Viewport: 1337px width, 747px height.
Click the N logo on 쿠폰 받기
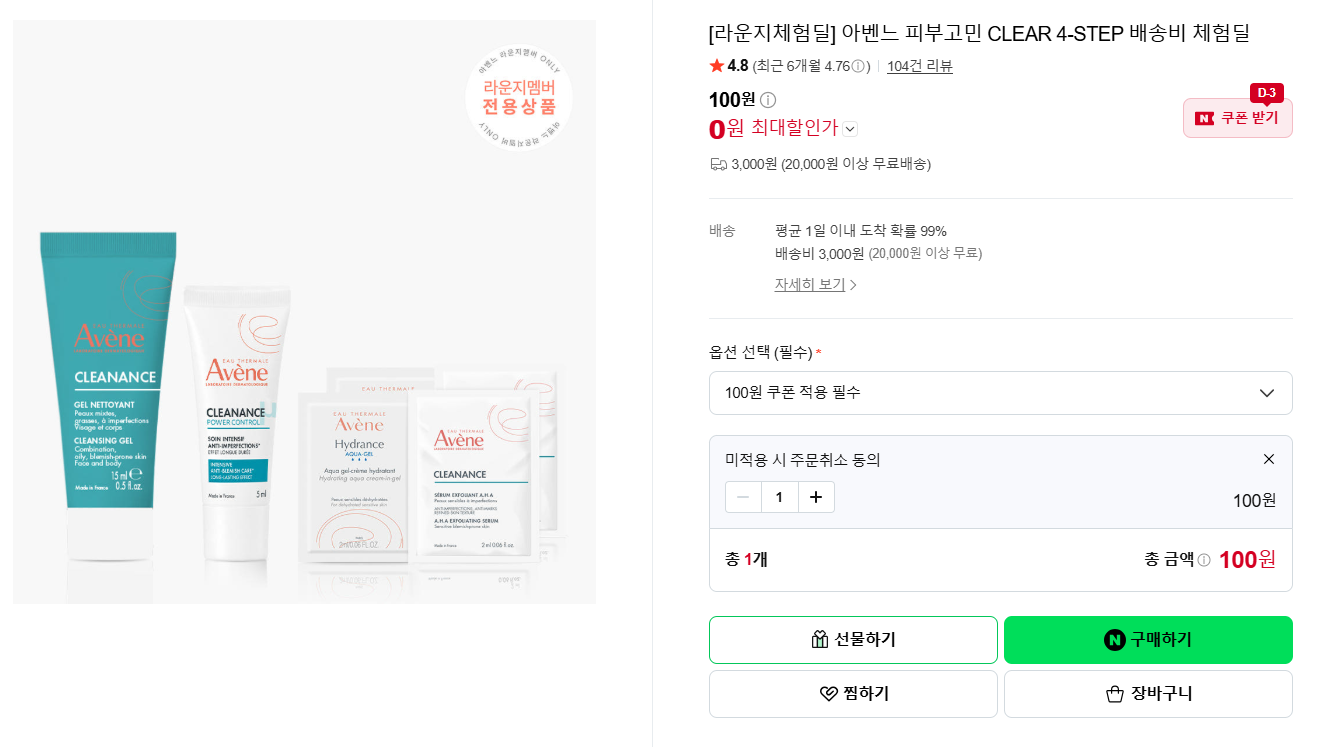pos(1205,118)
